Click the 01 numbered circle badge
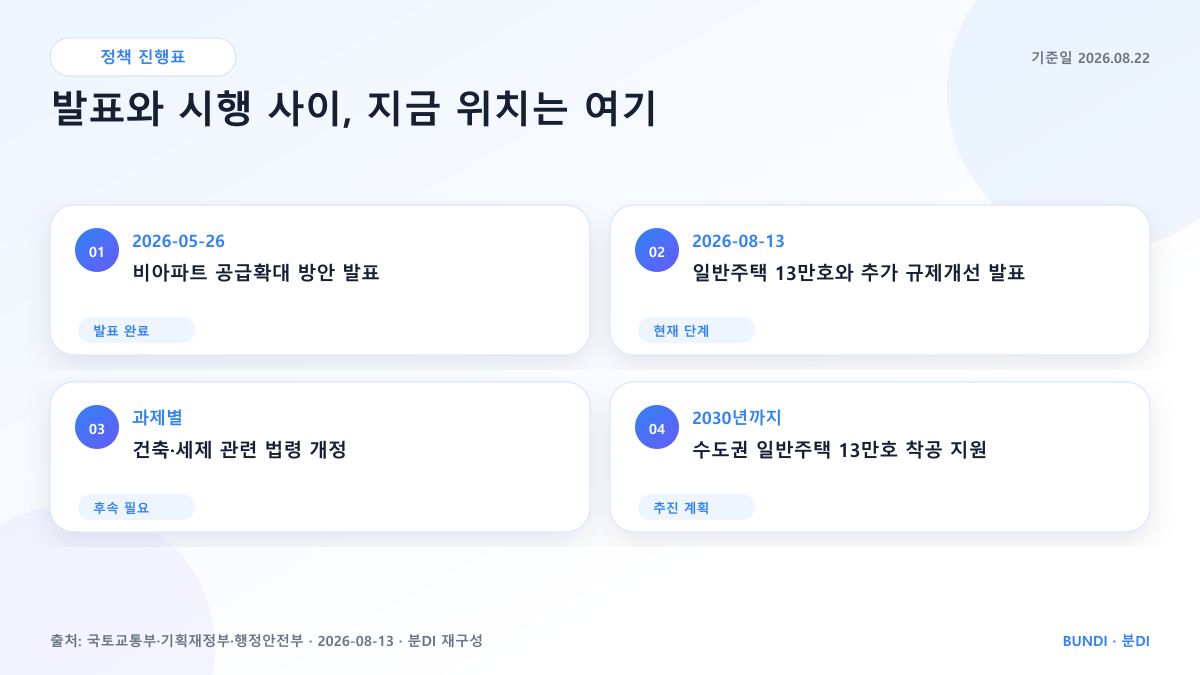 tap(97, 251)
